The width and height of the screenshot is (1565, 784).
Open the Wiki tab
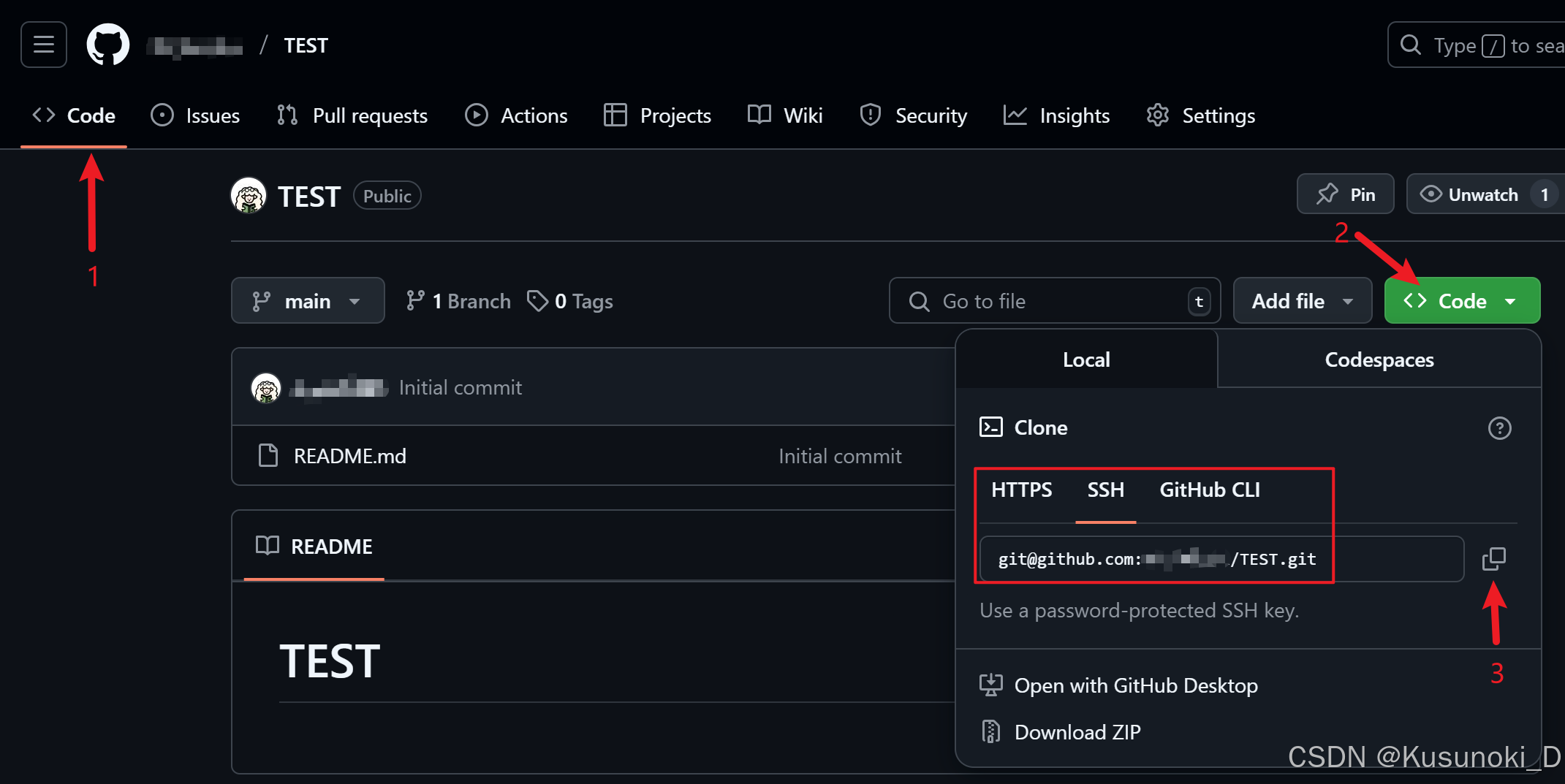coord(785,115)
